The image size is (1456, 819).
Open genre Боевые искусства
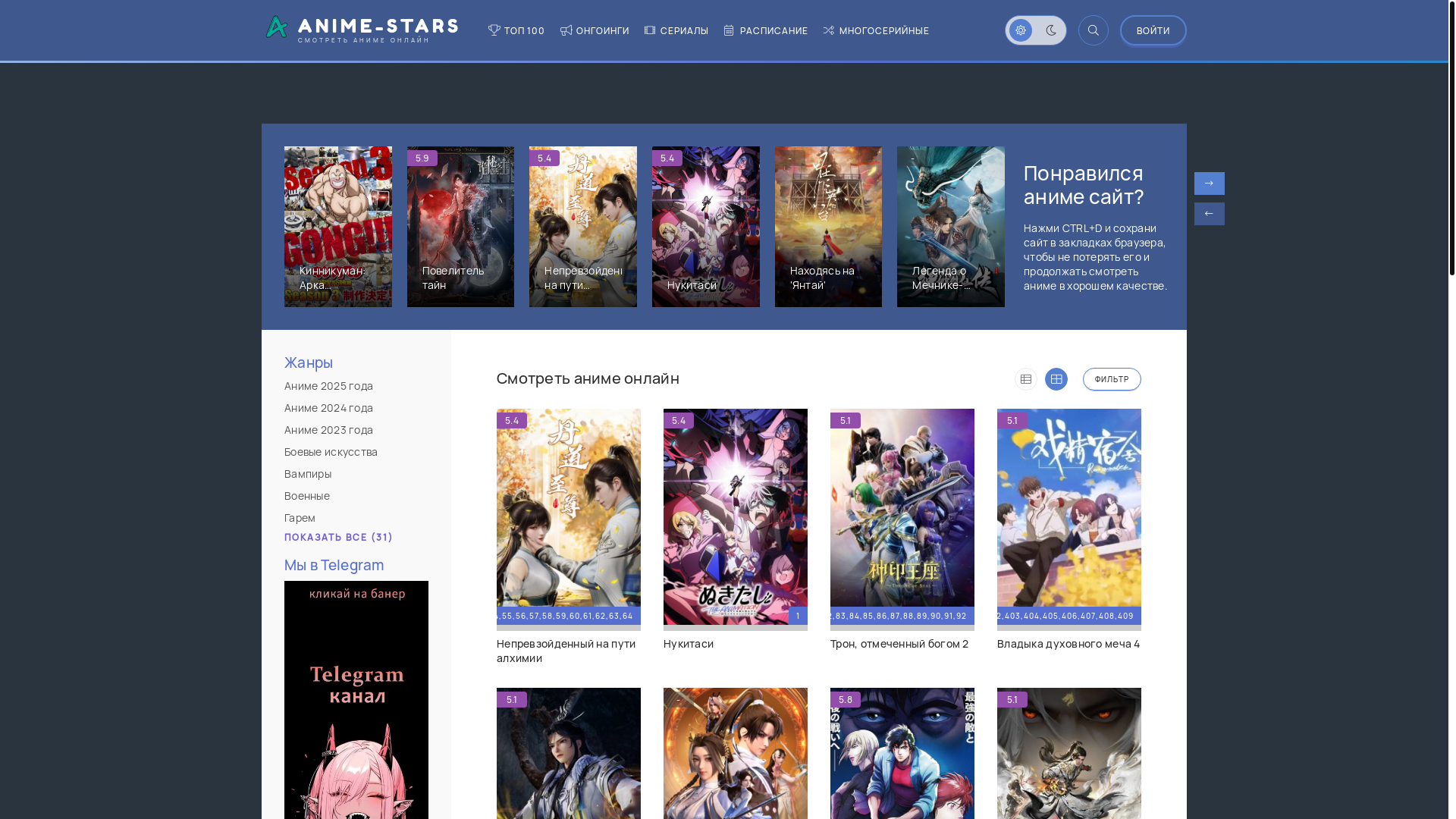(x=331, y=452)
